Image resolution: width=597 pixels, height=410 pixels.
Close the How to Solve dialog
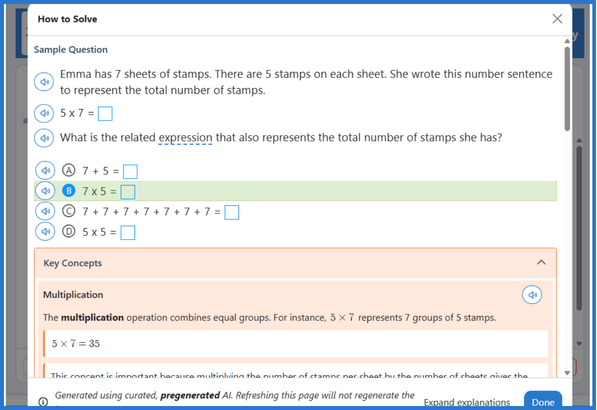point(557,18)
